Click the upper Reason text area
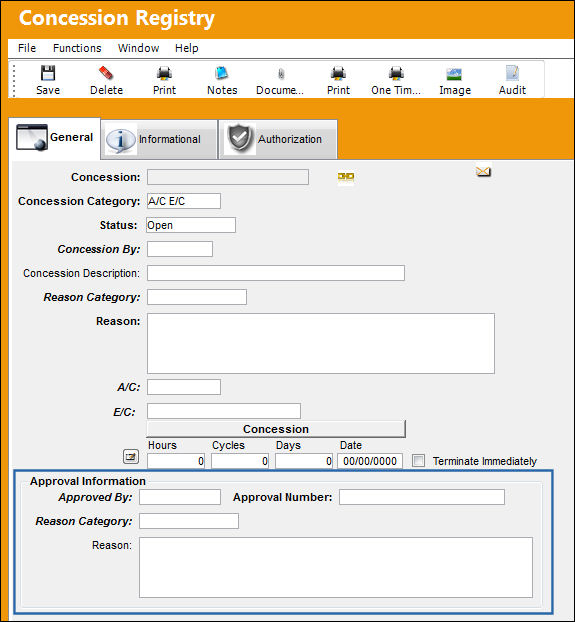The image size is (575, 622). point(321,344)
